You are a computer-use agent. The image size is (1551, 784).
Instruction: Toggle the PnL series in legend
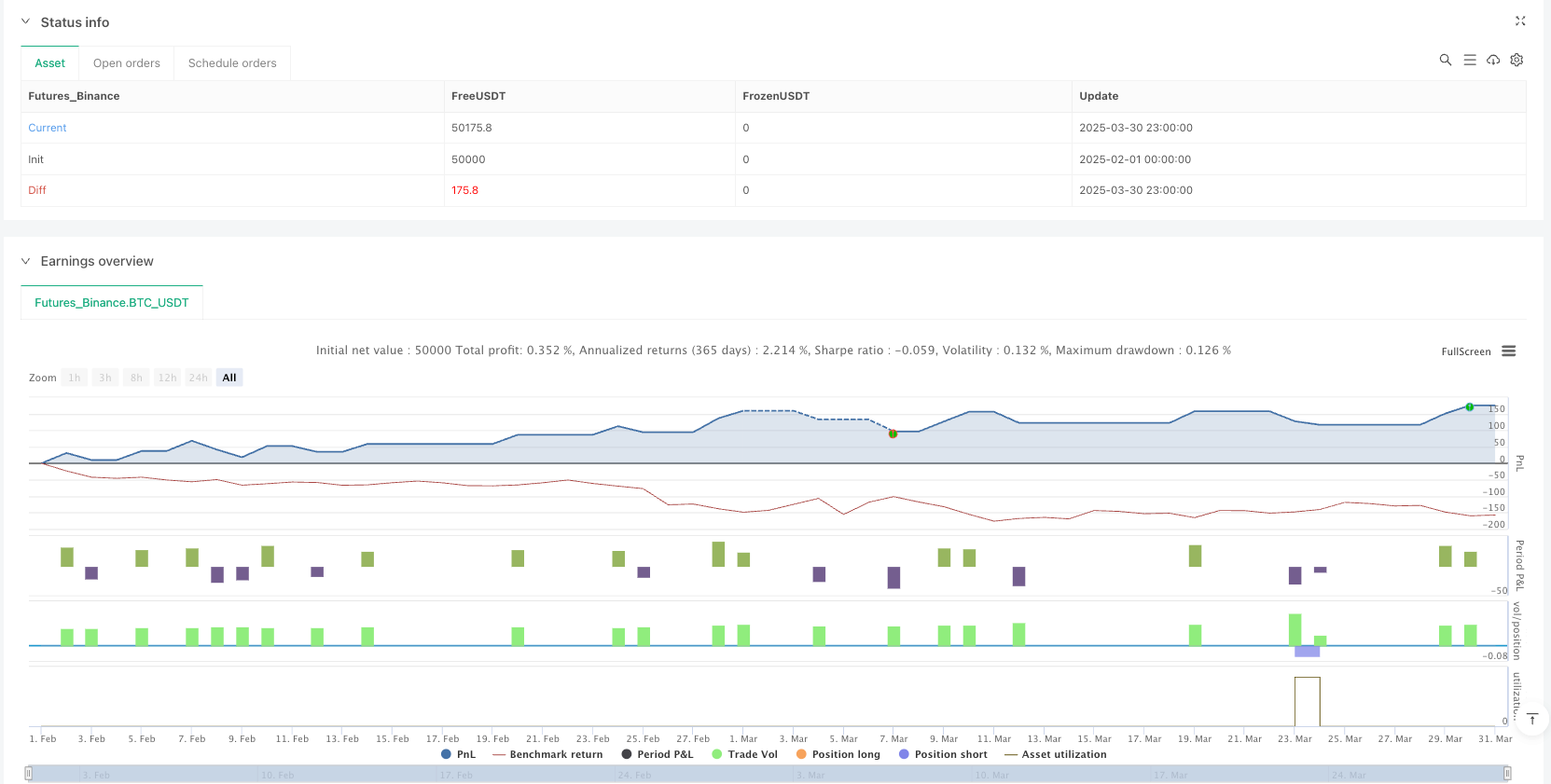pyautogui.click(x=458, y=754)
